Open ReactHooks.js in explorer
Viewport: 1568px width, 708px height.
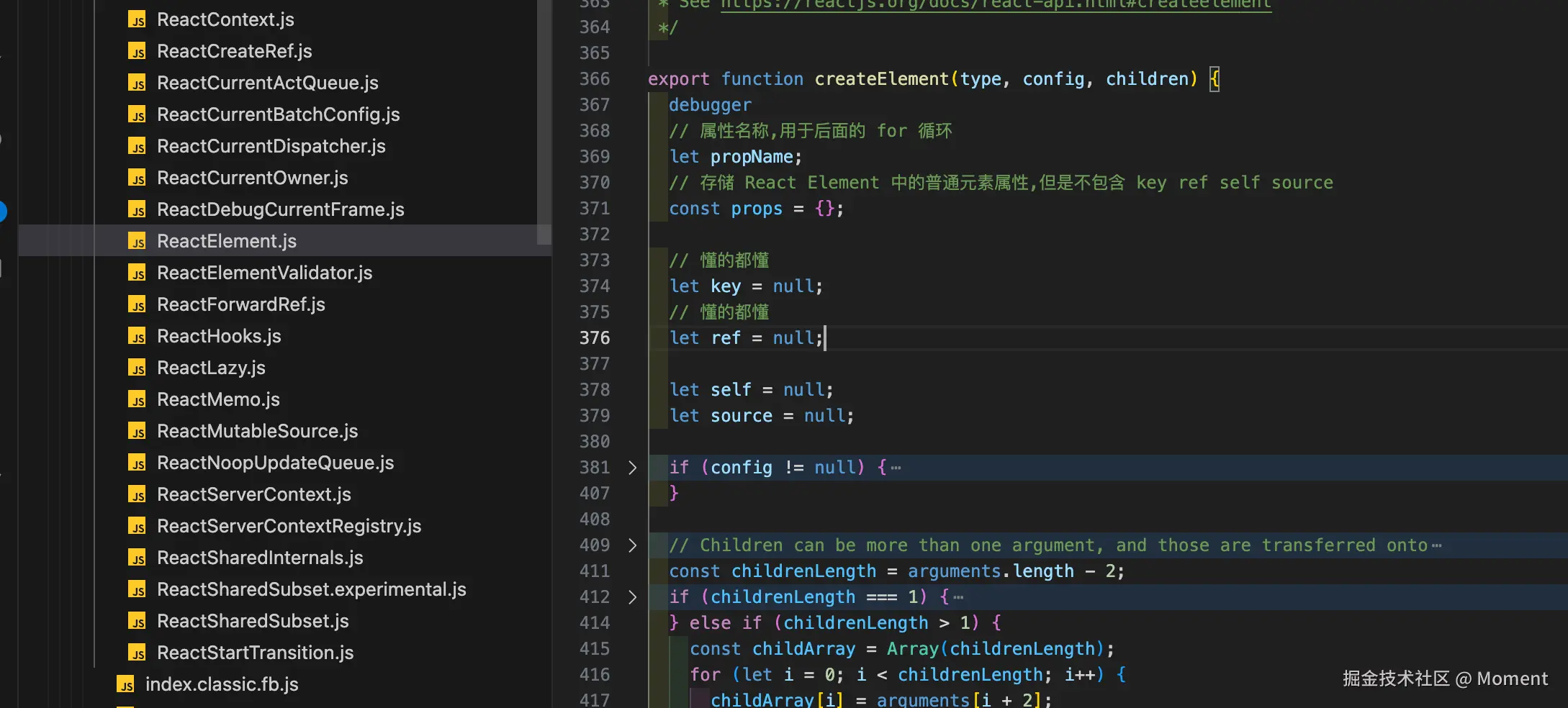click(219, 336)
